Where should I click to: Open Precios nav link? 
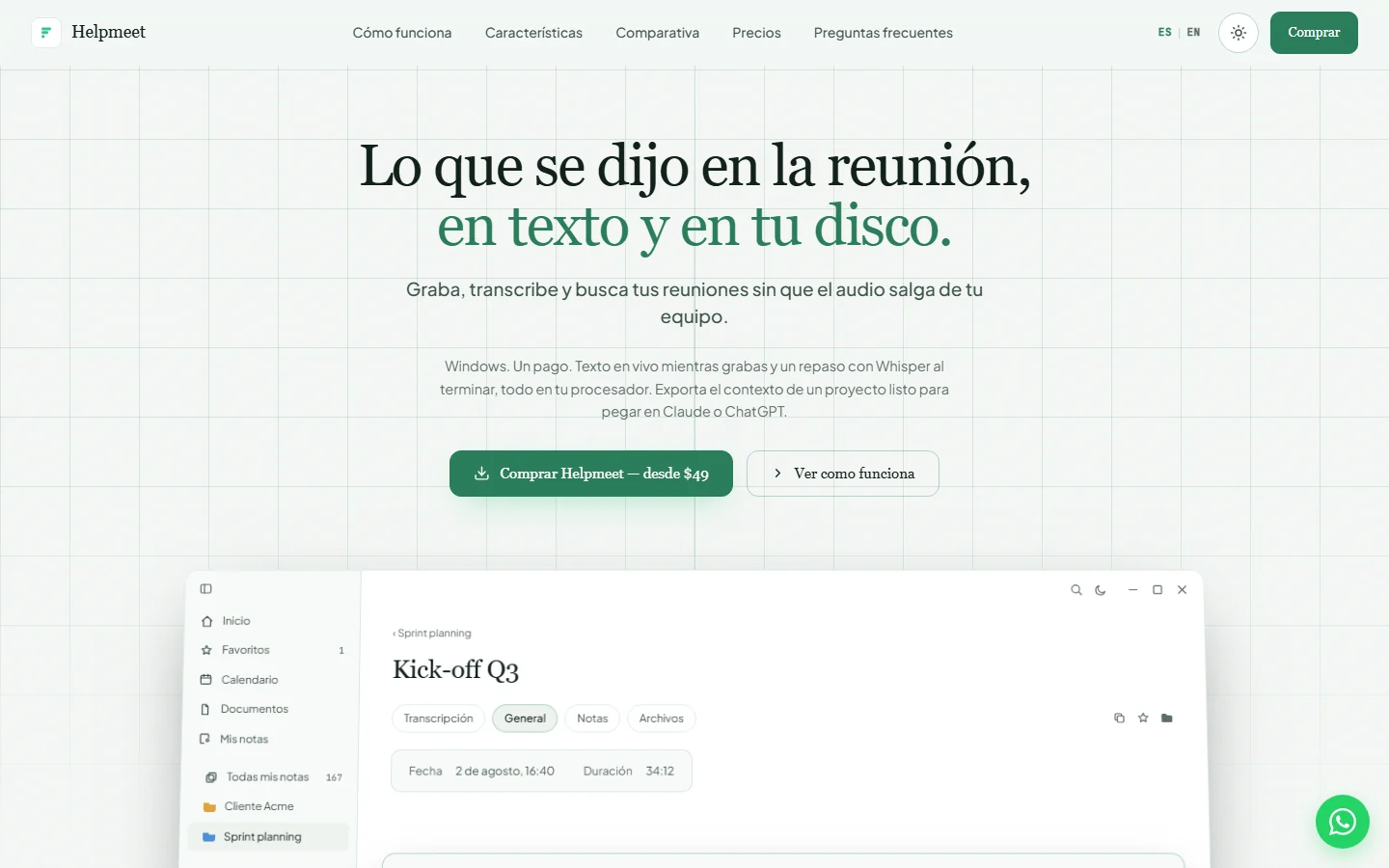[756, 33]
